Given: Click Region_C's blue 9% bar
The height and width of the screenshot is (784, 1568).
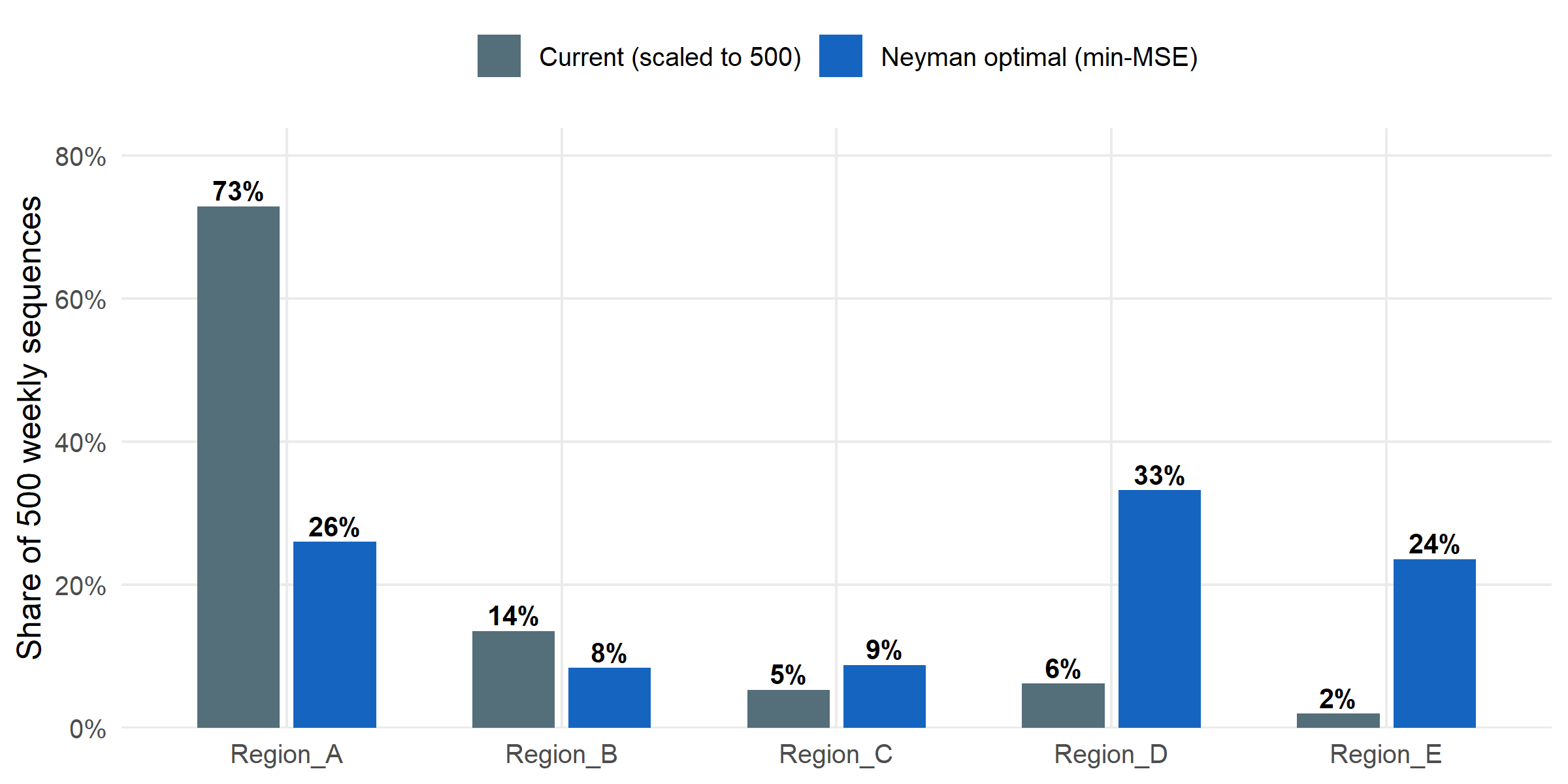Looking at the screenshot, I should click(884, 696).
